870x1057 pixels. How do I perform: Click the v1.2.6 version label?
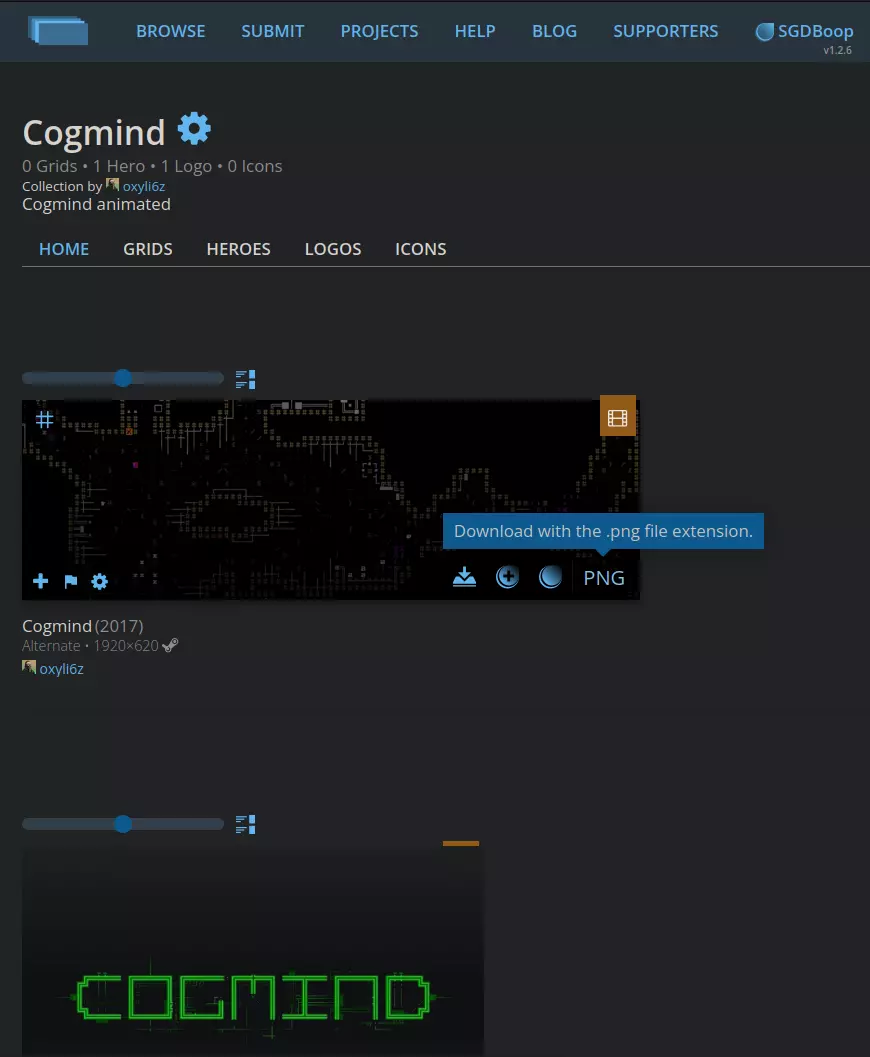point(837,50)
